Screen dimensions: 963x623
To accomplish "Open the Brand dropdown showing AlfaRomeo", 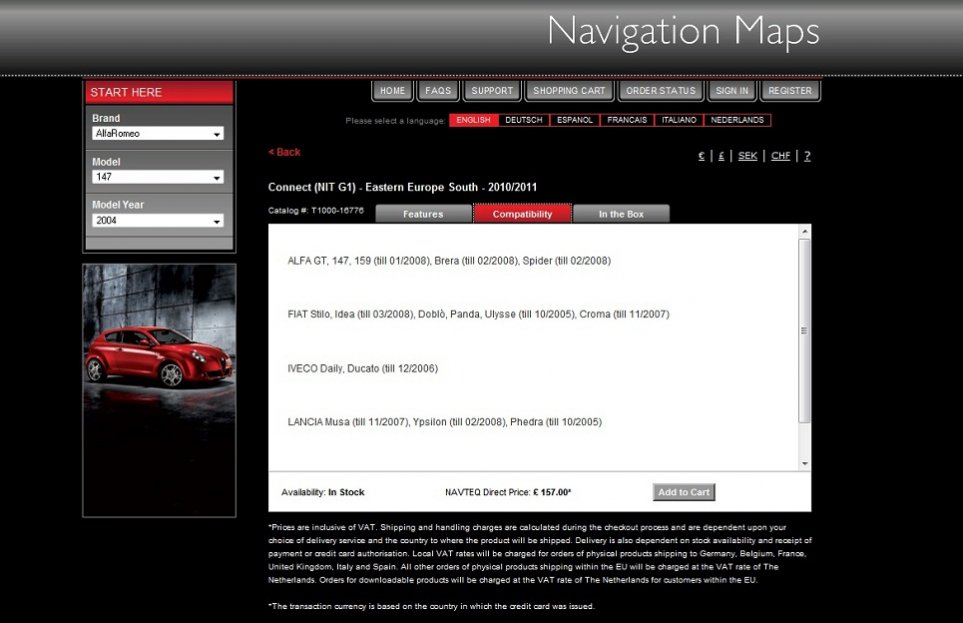I will 158,133.
